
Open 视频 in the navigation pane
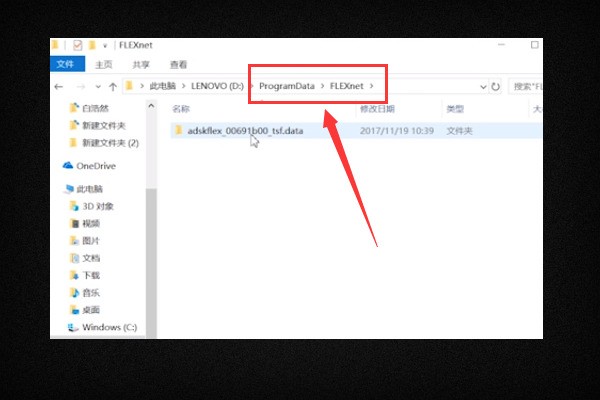coord(91,224)
